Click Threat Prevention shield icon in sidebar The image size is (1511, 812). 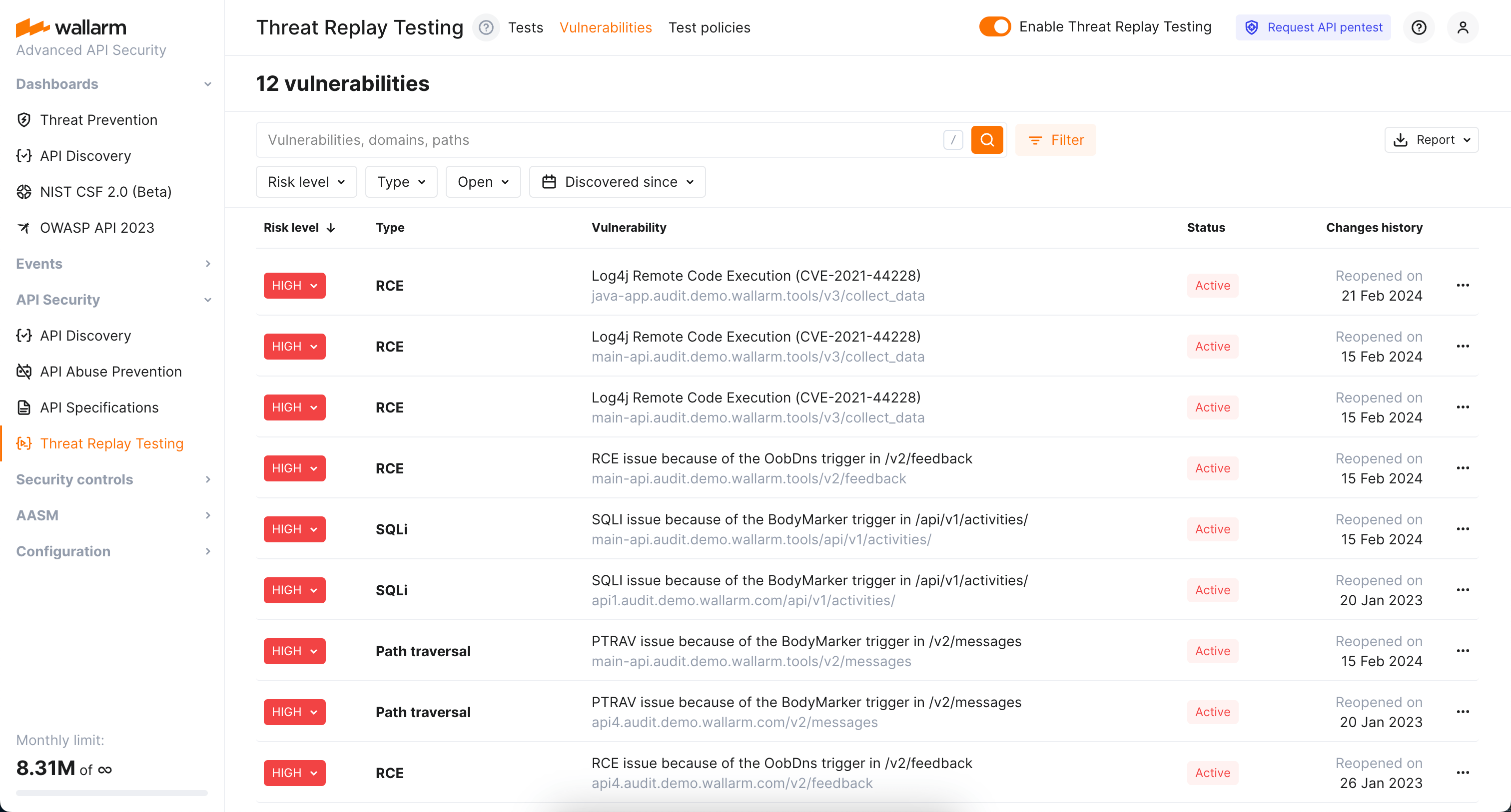(x=24, y=119)
